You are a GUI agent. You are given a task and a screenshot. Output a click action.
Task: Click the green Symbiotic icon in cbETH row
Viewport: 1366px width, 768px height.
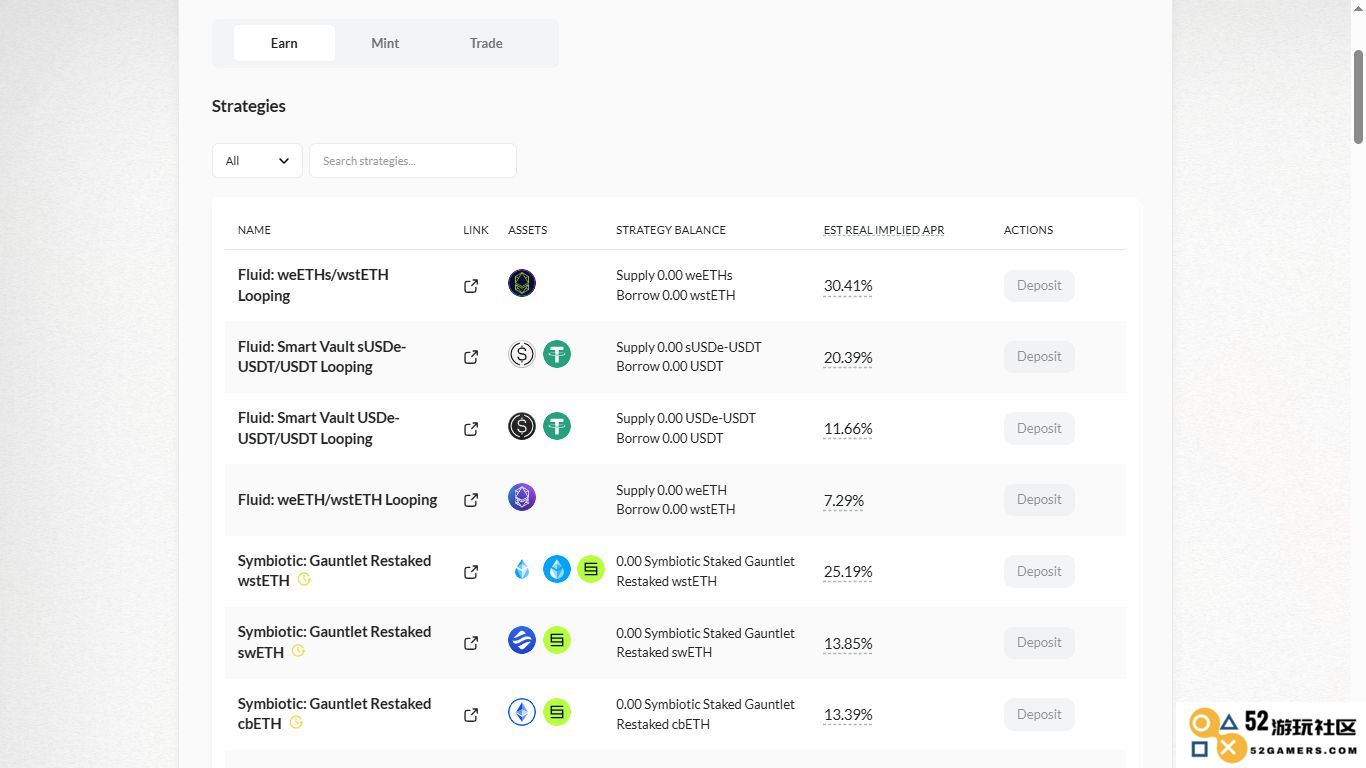pos(557,712)
